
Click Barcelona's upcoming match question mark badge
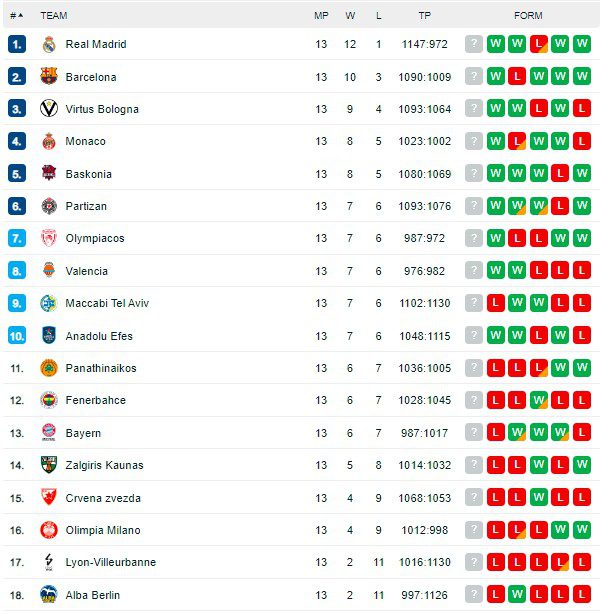click(x=474, y=77)
